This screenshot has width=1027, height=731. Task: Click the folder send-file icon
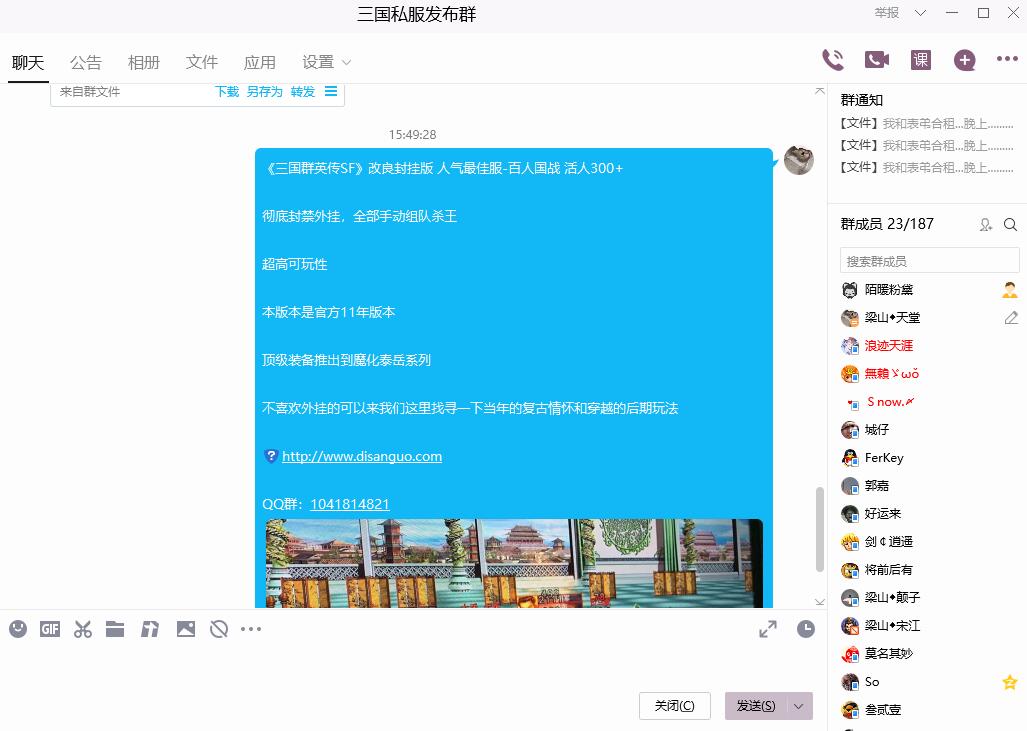115,629
